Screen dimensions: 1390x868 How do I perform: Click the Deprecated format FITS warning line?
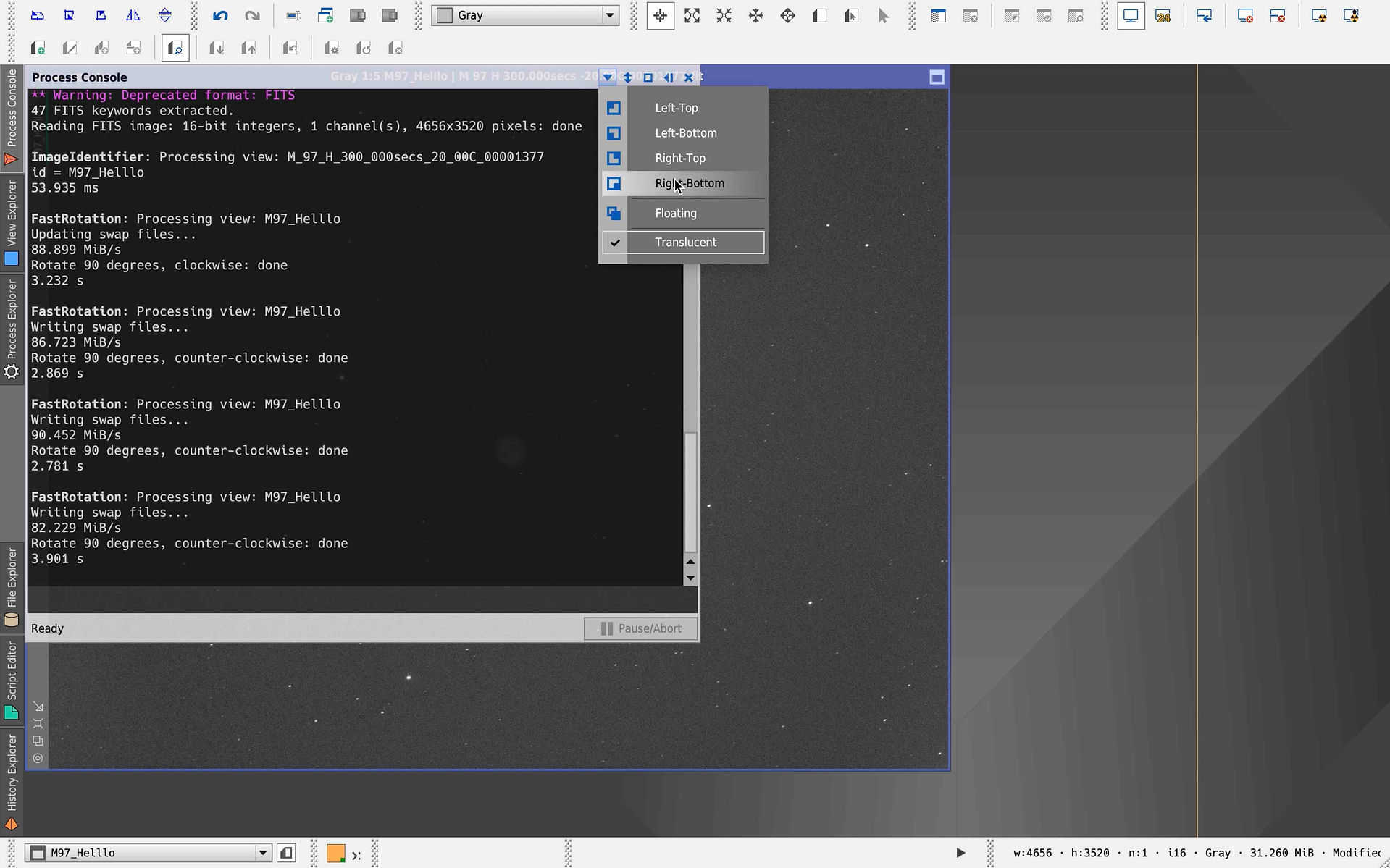(163, 95)
